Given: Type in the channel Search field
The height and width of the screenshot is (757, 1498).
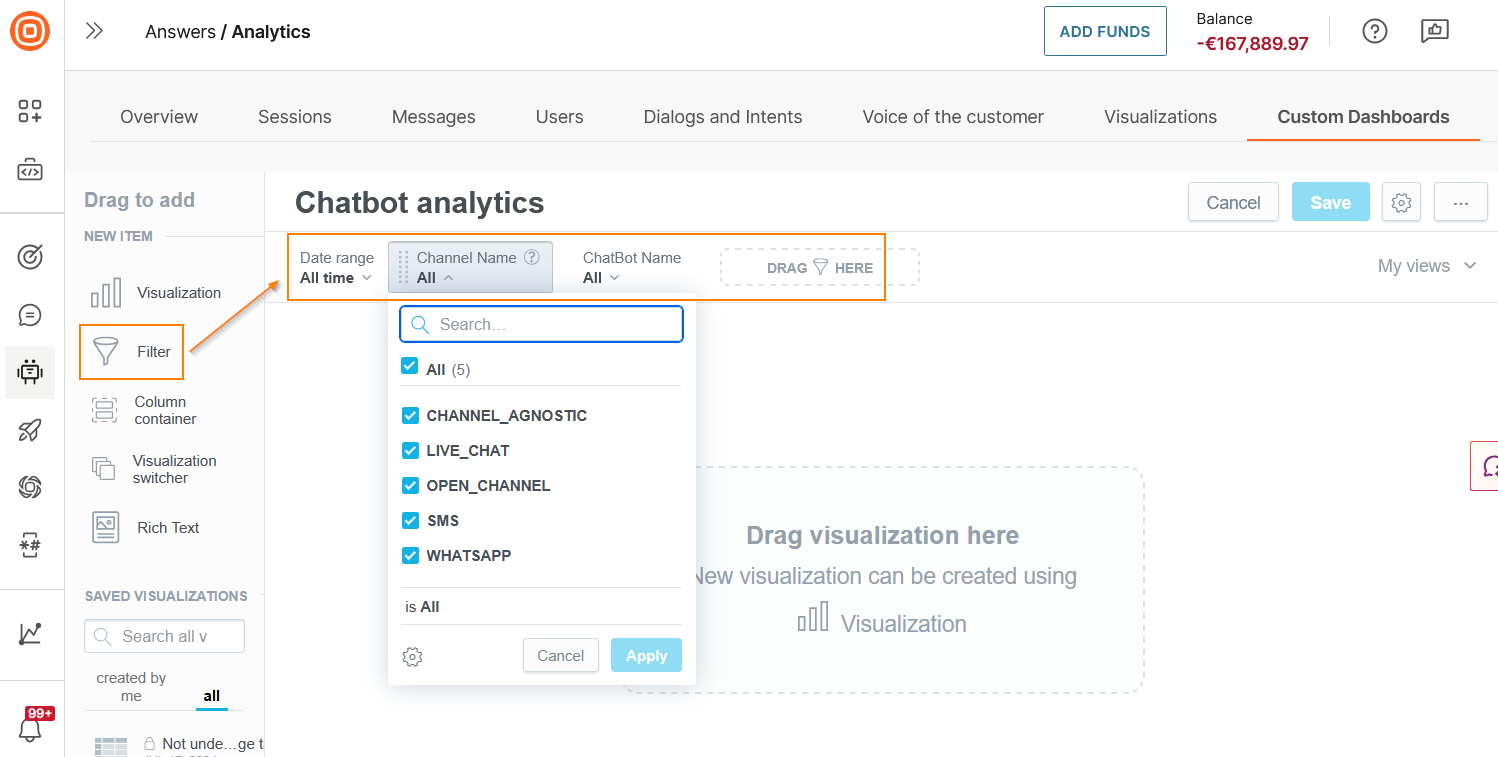Looking at the screenshot, I should (541, 324).
